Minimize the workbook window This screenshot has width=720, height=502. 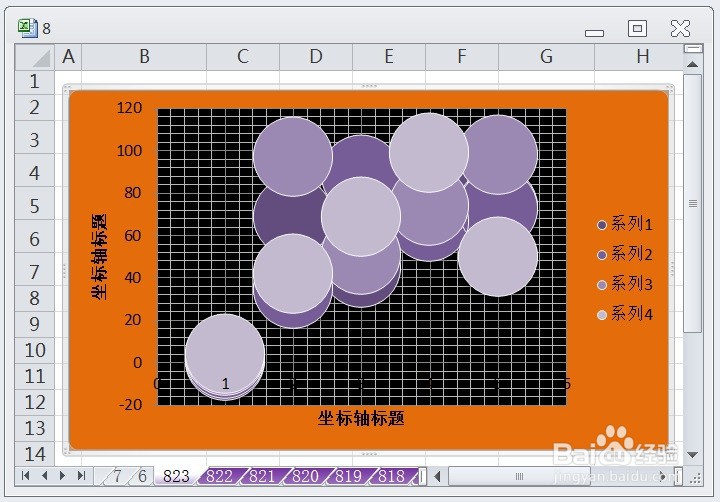point(594,33)
